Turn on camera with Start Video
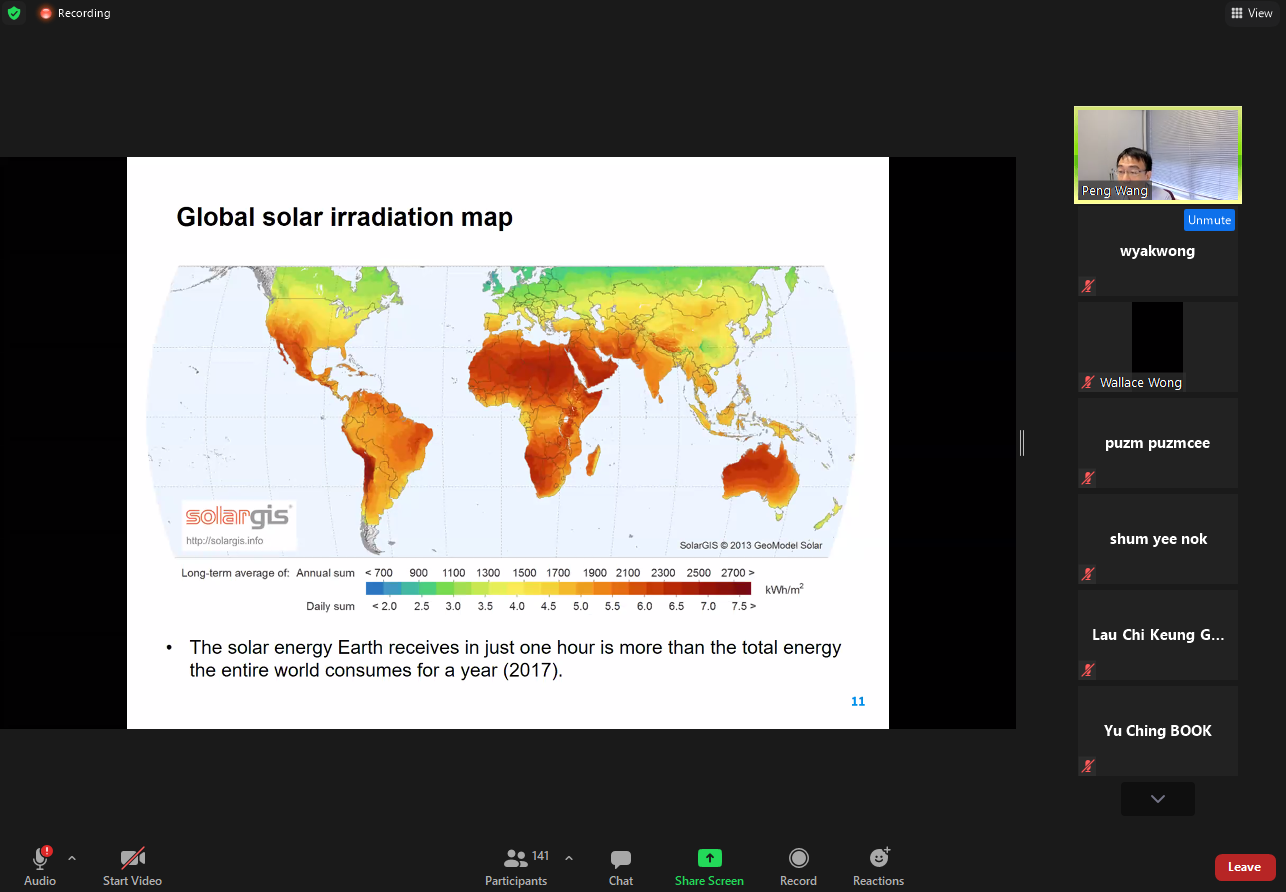Image resolution: width=1286 pixels, height=892 pixels. point(132,866)
